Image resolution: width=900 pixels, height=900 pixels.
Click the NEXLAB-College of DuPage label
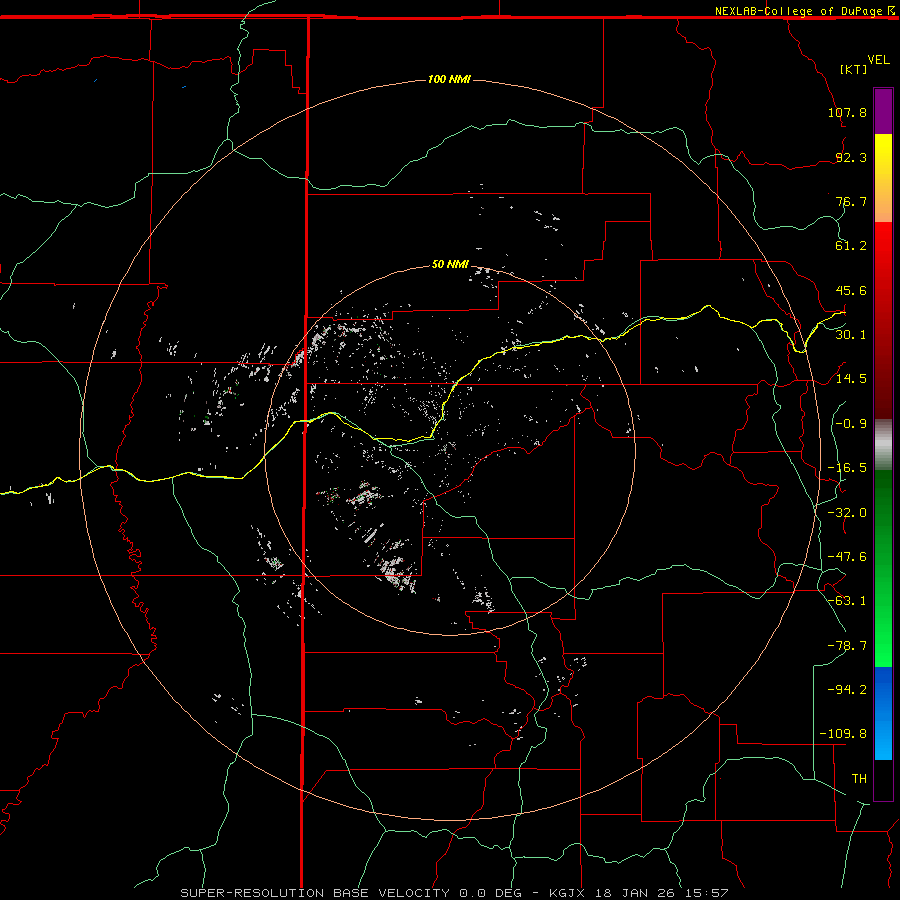[798, 11]
